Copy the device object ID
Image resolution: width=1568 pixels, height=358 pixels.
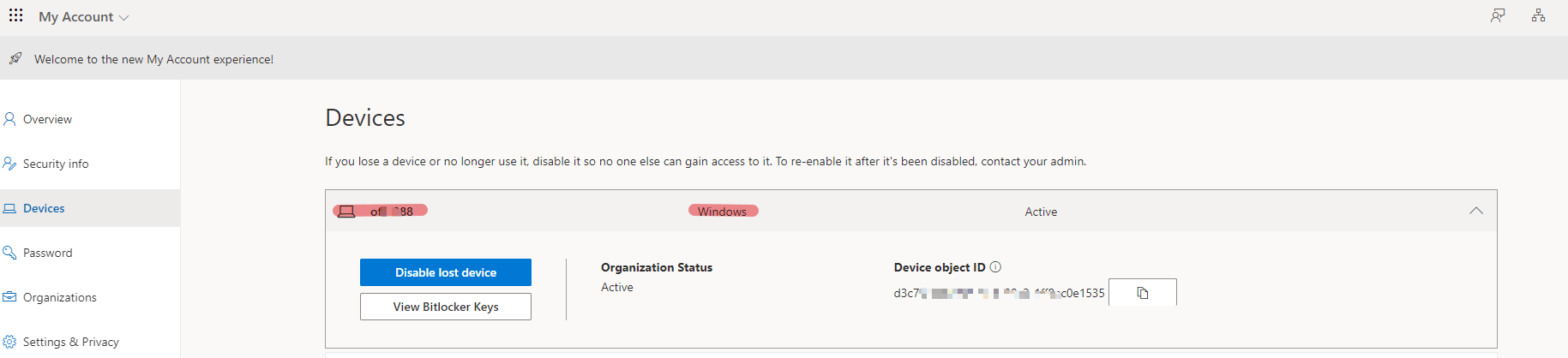(x=1143, y=292)
